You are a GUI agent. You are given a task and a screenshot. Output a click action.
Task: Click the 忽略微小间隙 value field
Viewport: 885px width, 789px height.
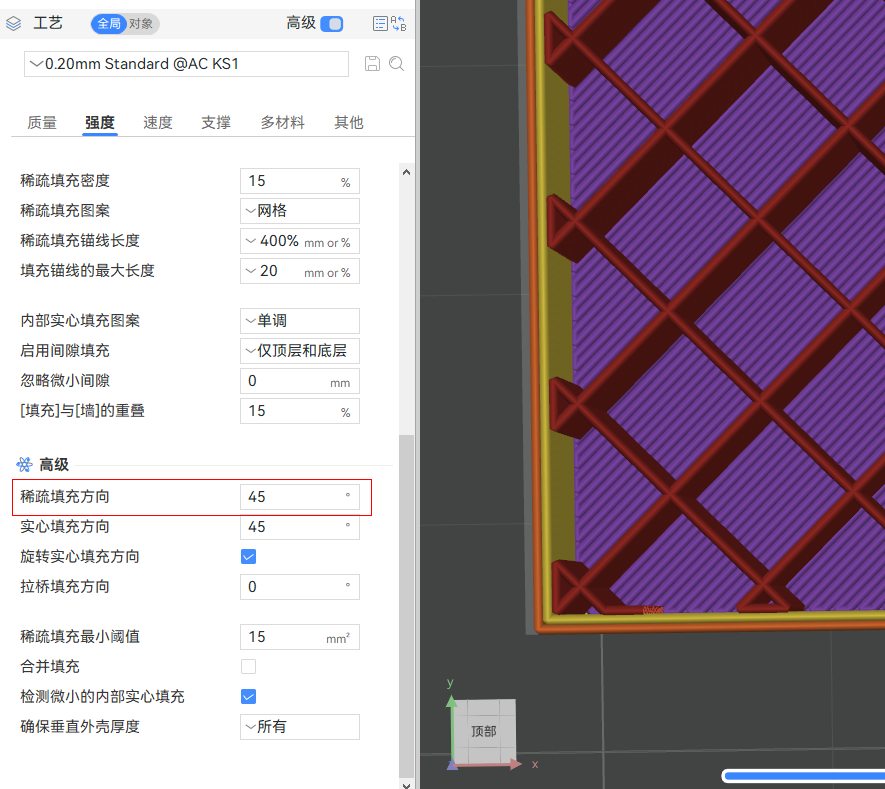point(300,381)
